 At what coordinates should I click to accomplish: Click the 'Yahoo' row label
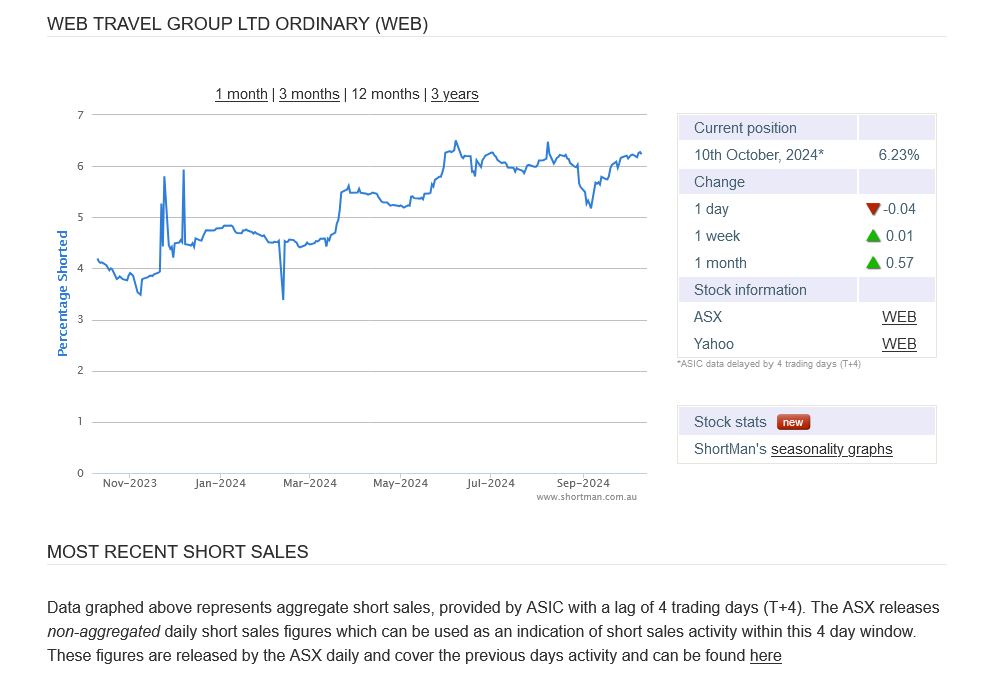(713, 344)
